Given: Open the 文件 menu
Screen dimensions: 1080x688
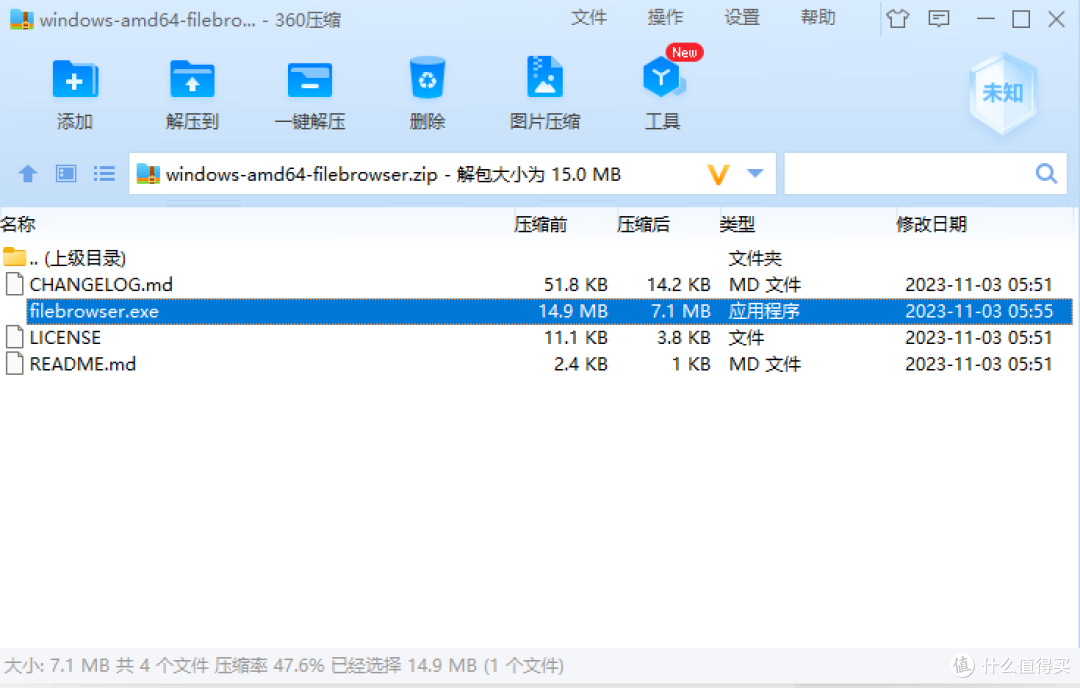Looking at the screenshot, I should pos(589,17).
